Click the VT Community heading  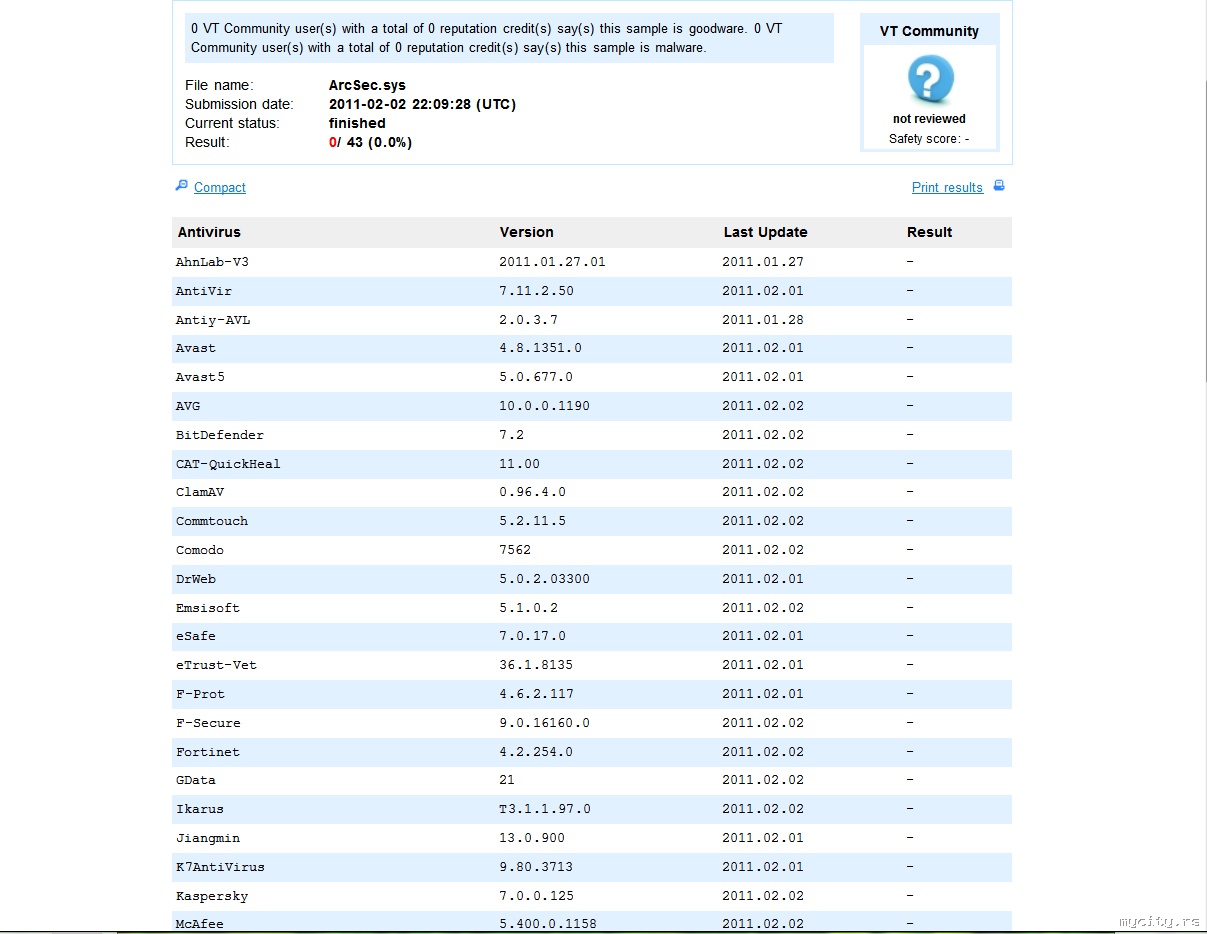929,31
